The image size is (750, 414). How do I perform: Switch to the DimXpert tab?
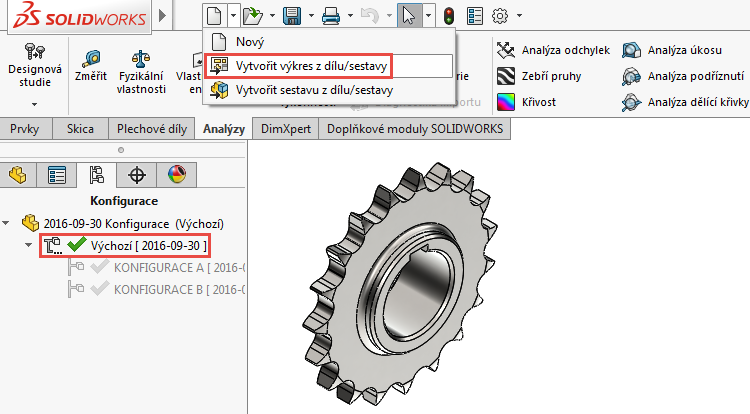pyautogui.click(x=286, y=129)
